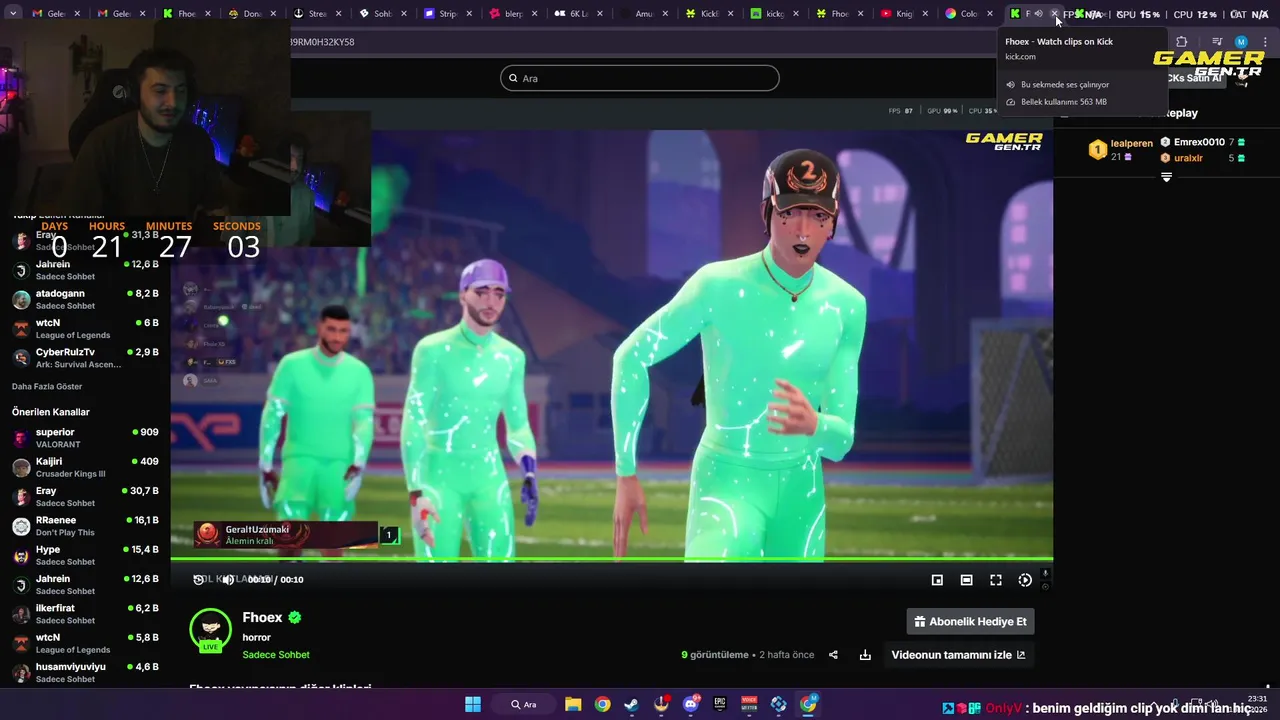Open Epic Games Launcher from the taskbar
Screen dimensions: 1280x720
(720, 704)
